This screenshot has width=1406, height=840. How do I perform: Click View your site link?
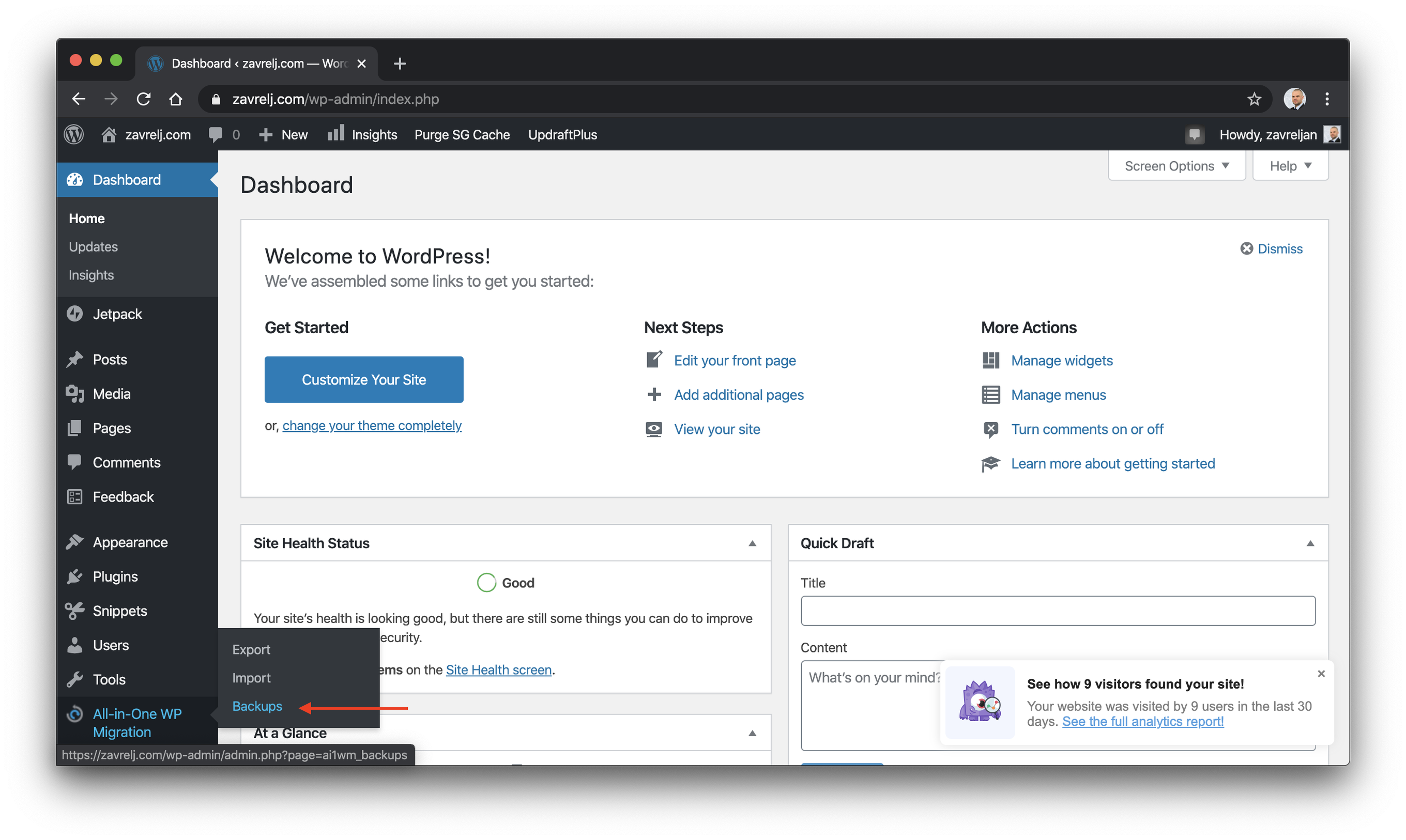tap(717, 429)
